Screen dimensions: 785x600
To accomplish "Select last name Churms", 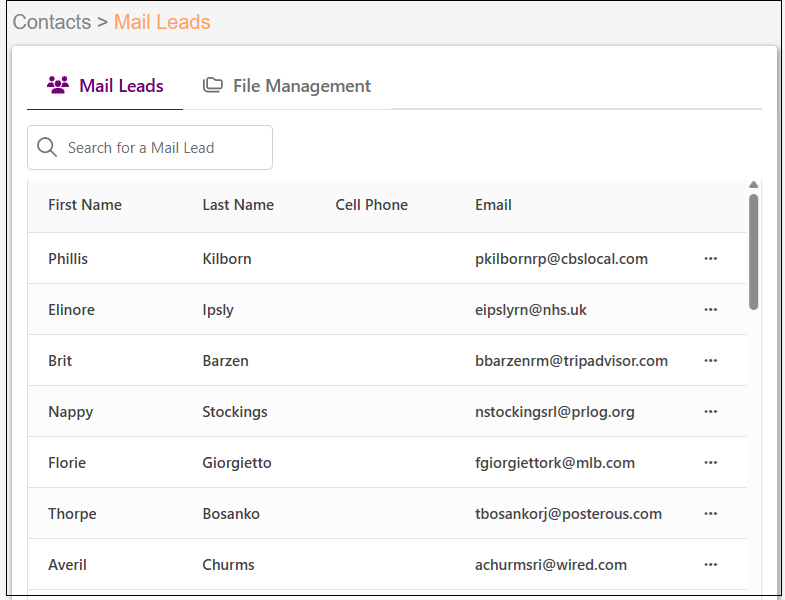I will tap(228, 565).
